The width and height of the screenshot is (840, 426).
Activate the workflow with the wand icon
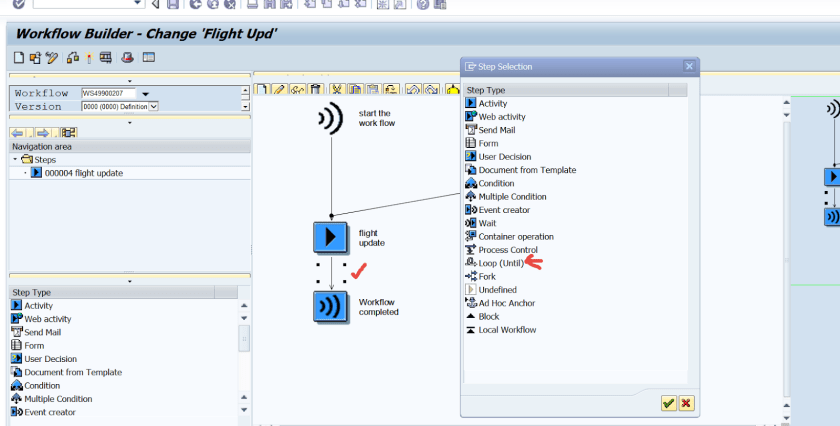(89, 57)
